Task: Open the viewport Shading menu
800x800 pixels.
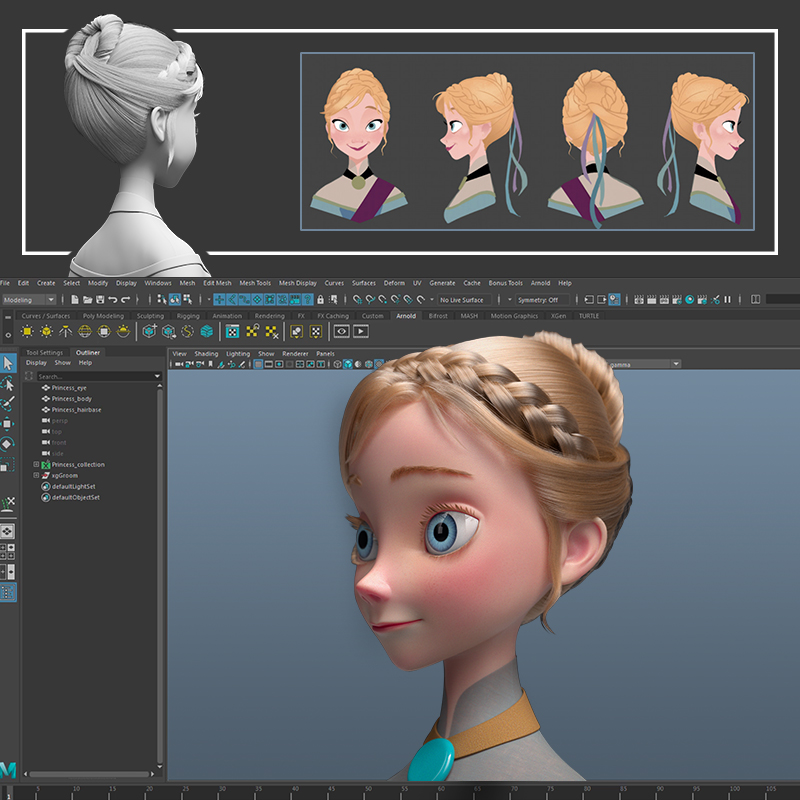Action: pos(206,354)
